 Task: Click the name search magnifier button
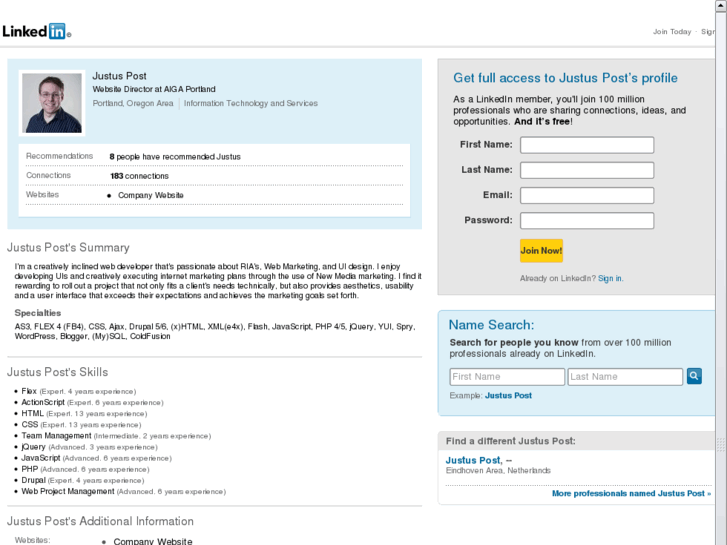(694, 376)
